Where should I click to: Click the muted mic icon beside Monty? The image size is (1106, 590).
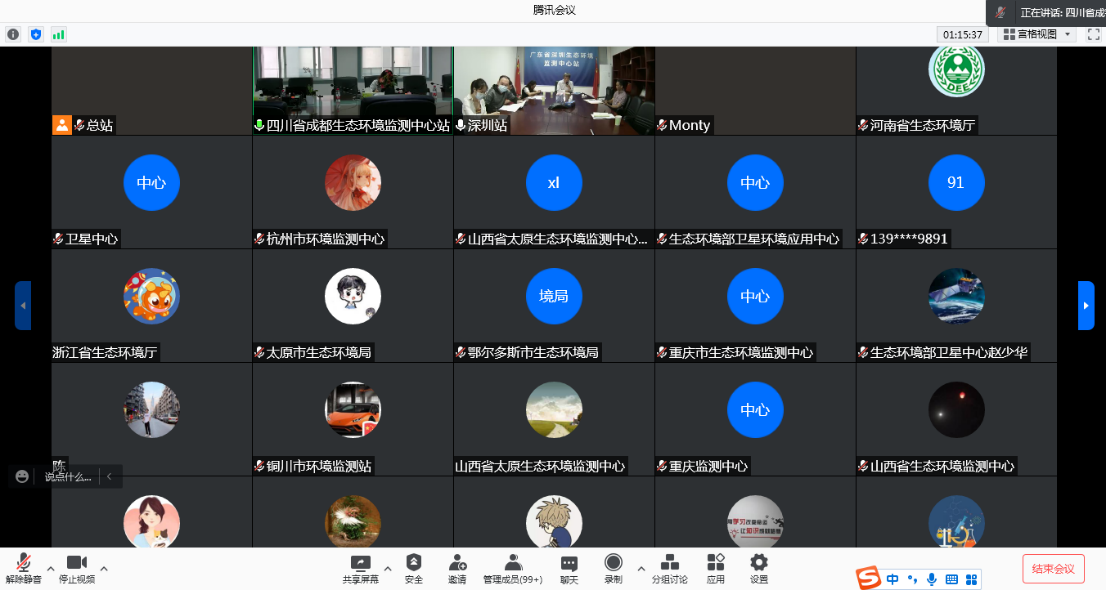(662, 126)
